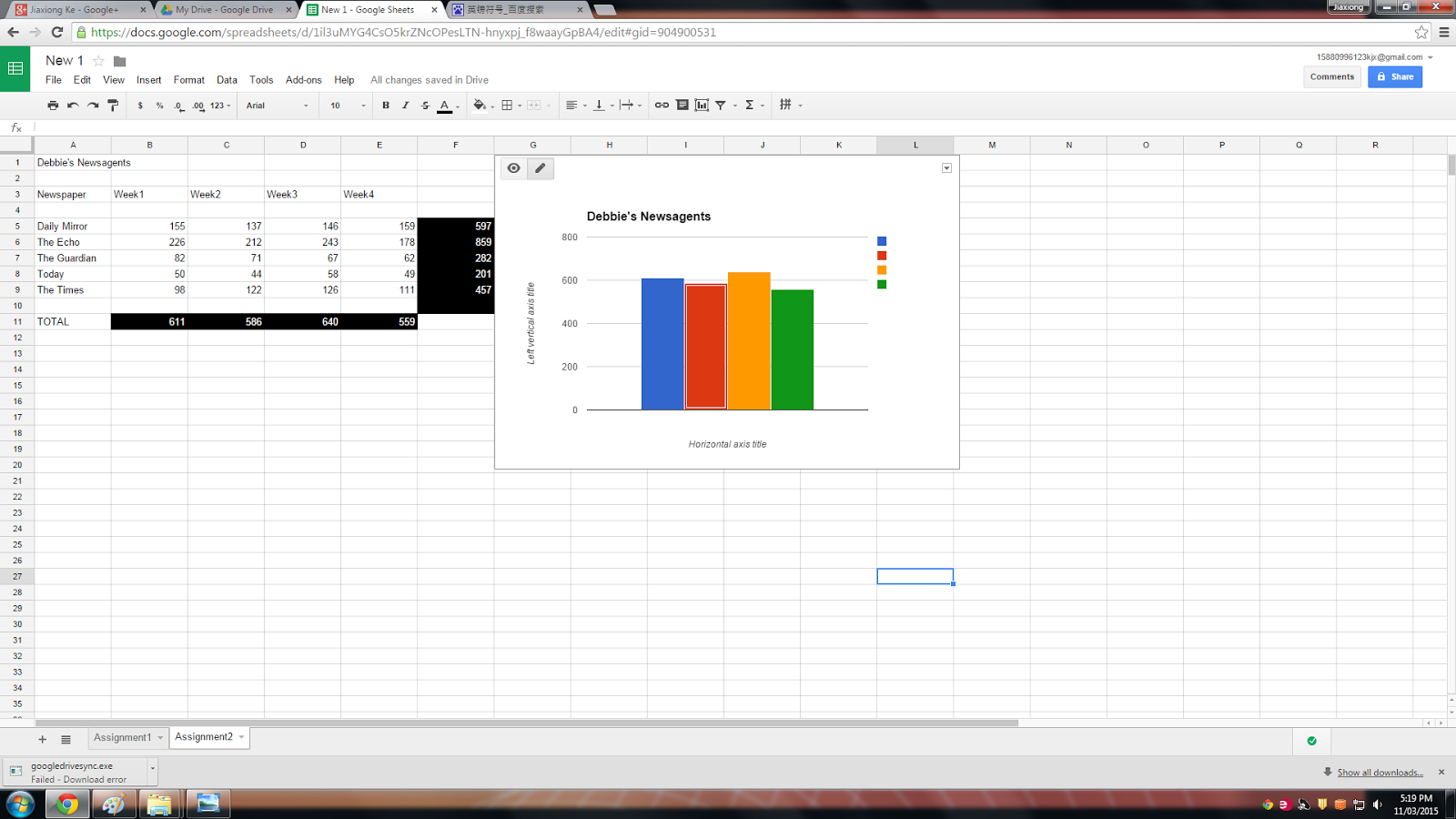The width and height of the screenshot is (1456, 819).
Task: Open the Insert comment icon
Action: pyautogui.click(x=682, y=105)
